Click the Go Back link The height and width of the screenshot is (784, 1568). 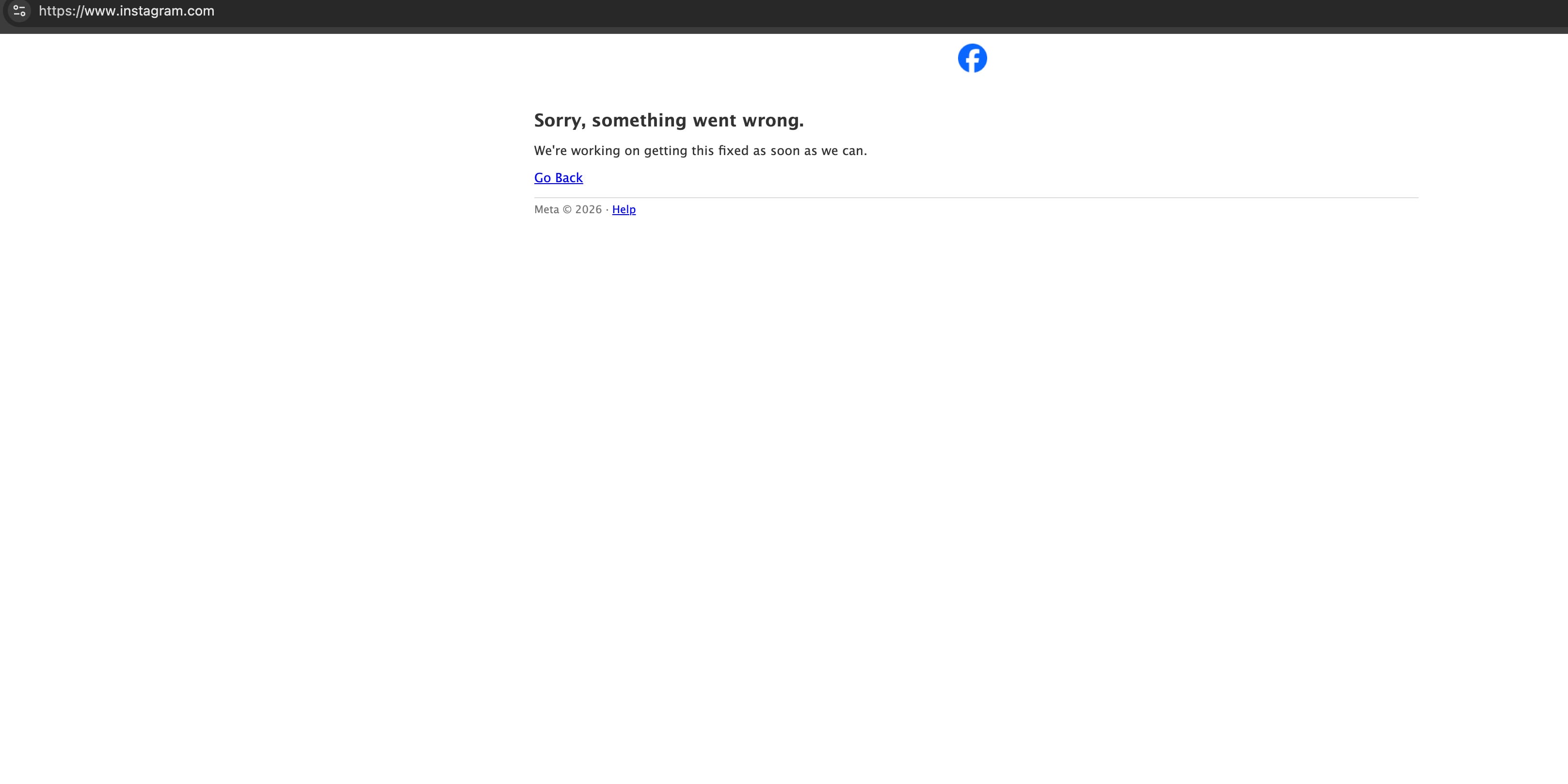(x=558, y=178)
